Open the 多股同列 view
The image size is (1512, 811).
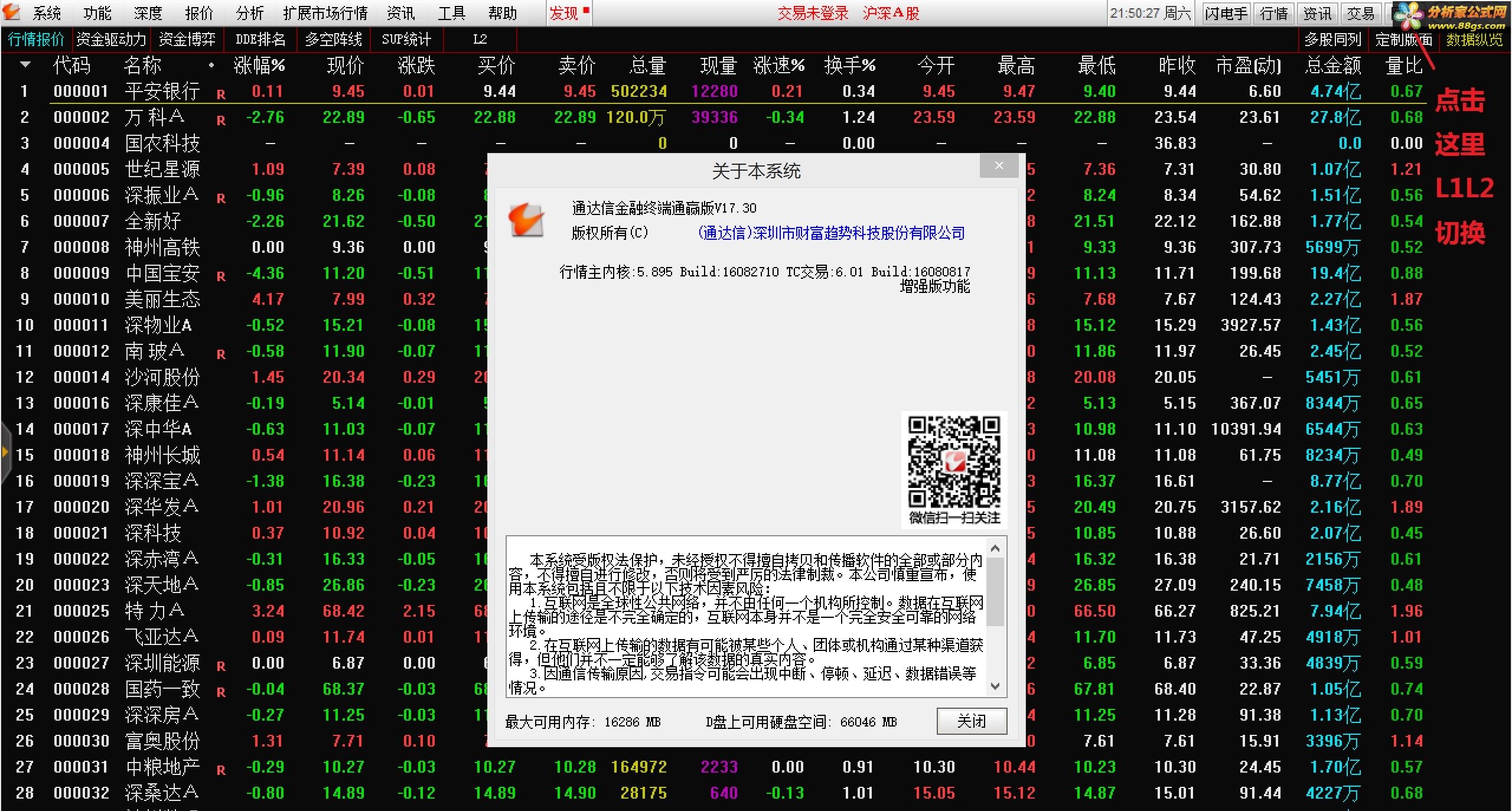click(x=1333, y=40)
